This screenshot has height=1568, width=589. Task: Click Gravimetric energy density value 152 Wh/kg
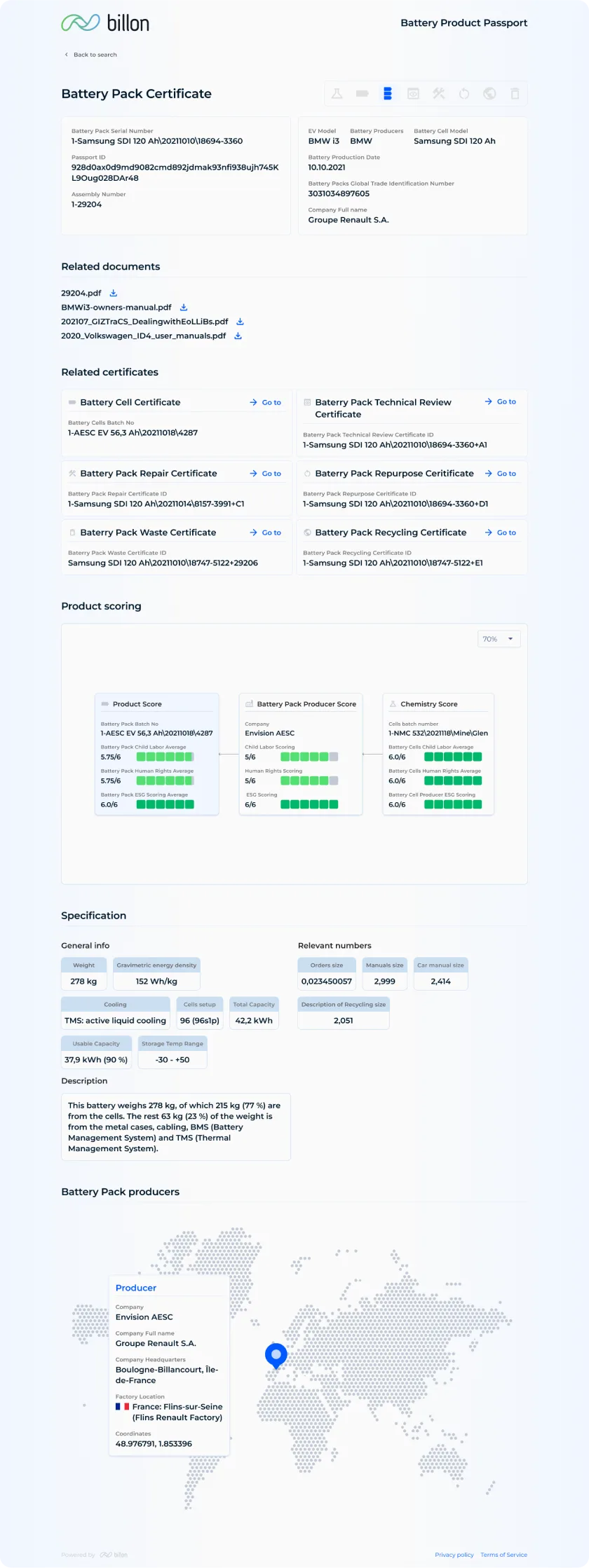[x=156, y=982]
